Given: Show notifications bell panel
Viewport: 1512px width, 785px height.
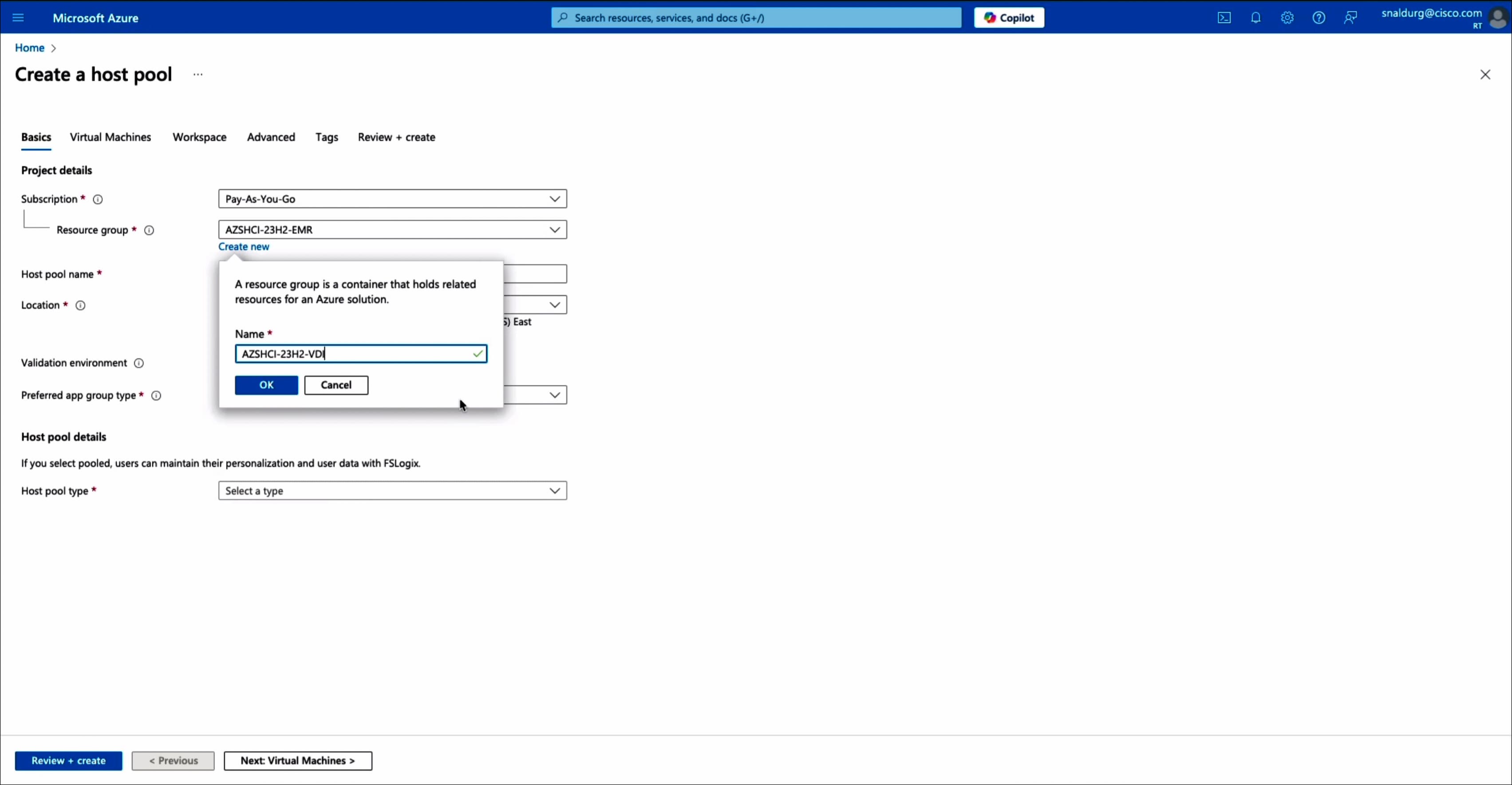Looking at the screenshot, I should coord(1255,18).
